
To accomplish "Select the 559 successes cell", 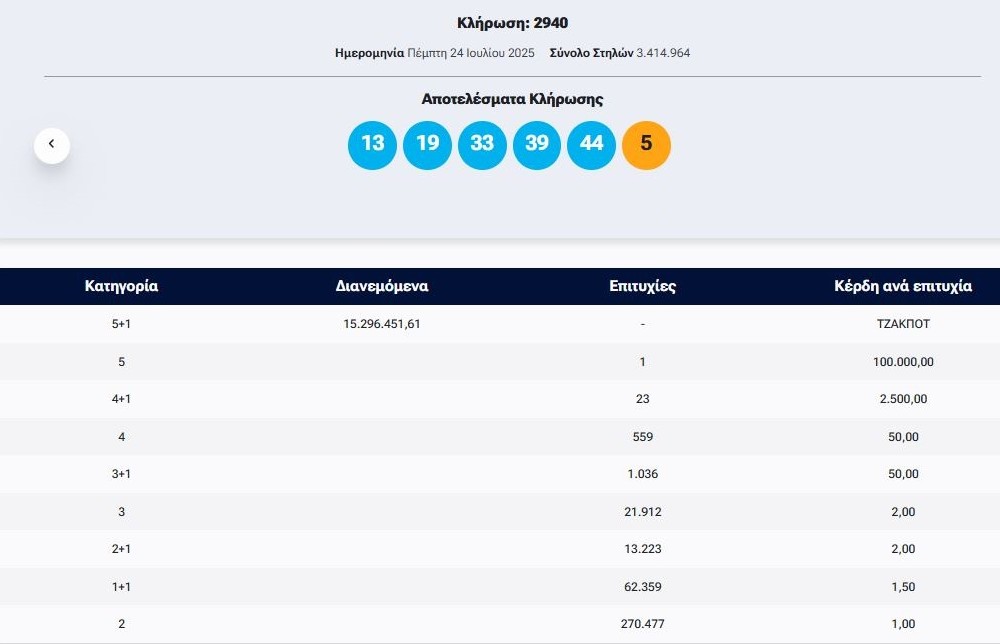I will [x=642, y=437].
